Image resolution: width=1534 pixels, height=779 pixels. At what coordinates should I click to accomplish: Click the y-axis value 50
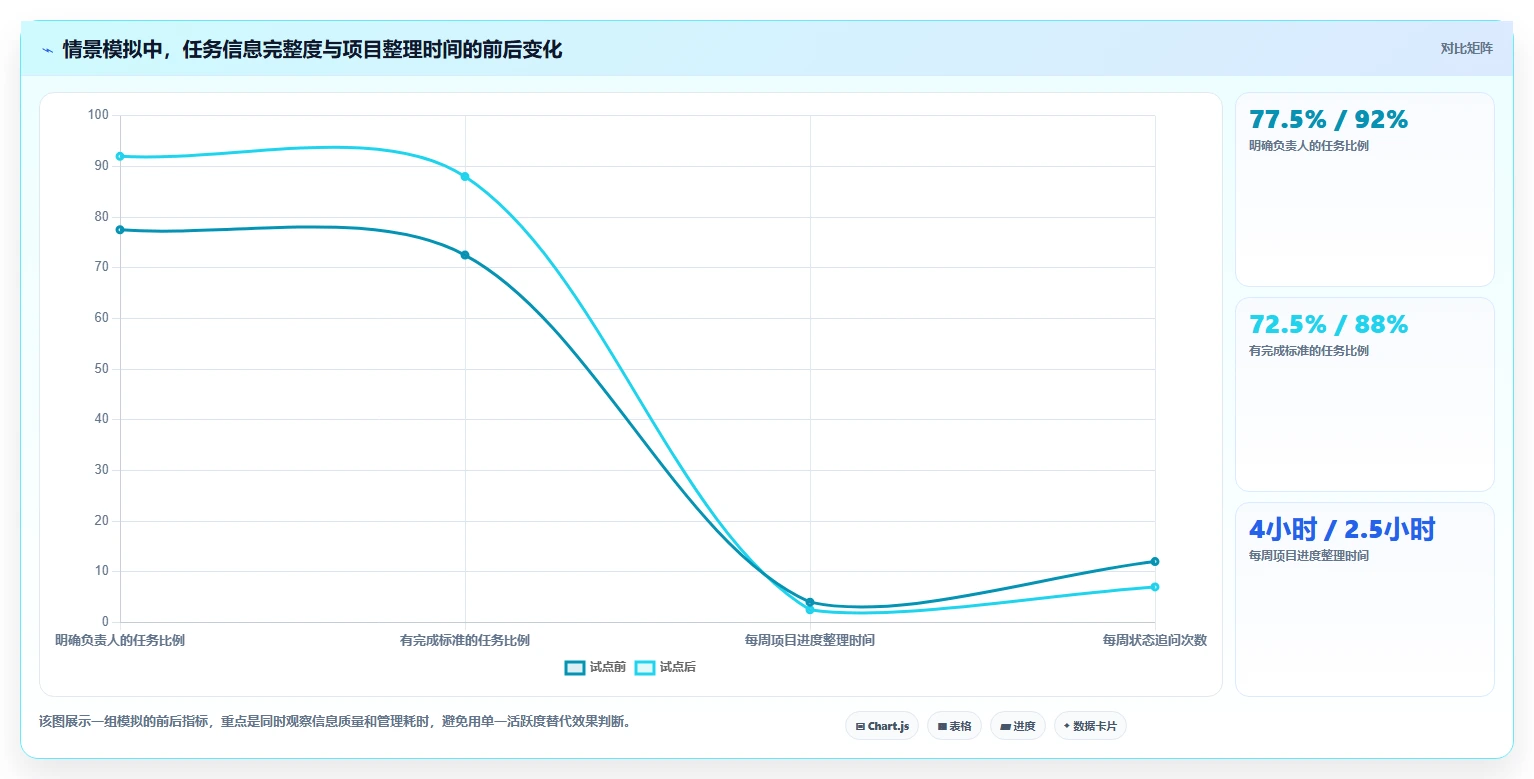tap(101, 369)
